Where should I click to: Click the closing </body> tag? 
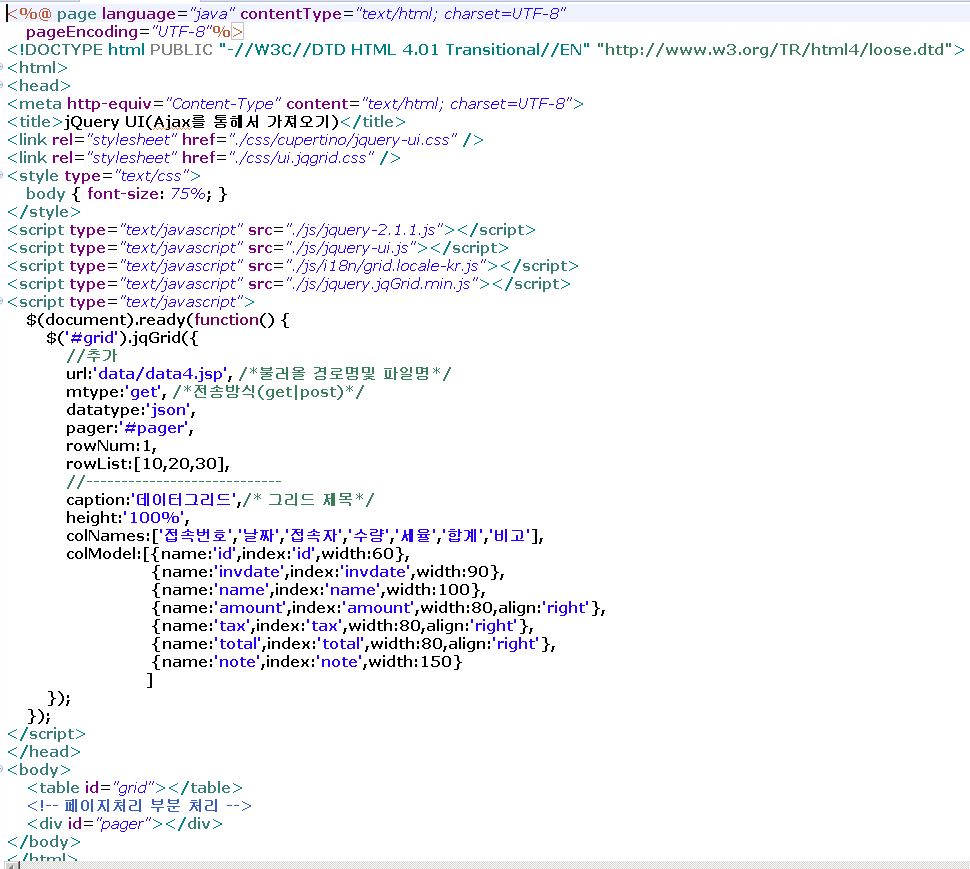tap(44, 841)
